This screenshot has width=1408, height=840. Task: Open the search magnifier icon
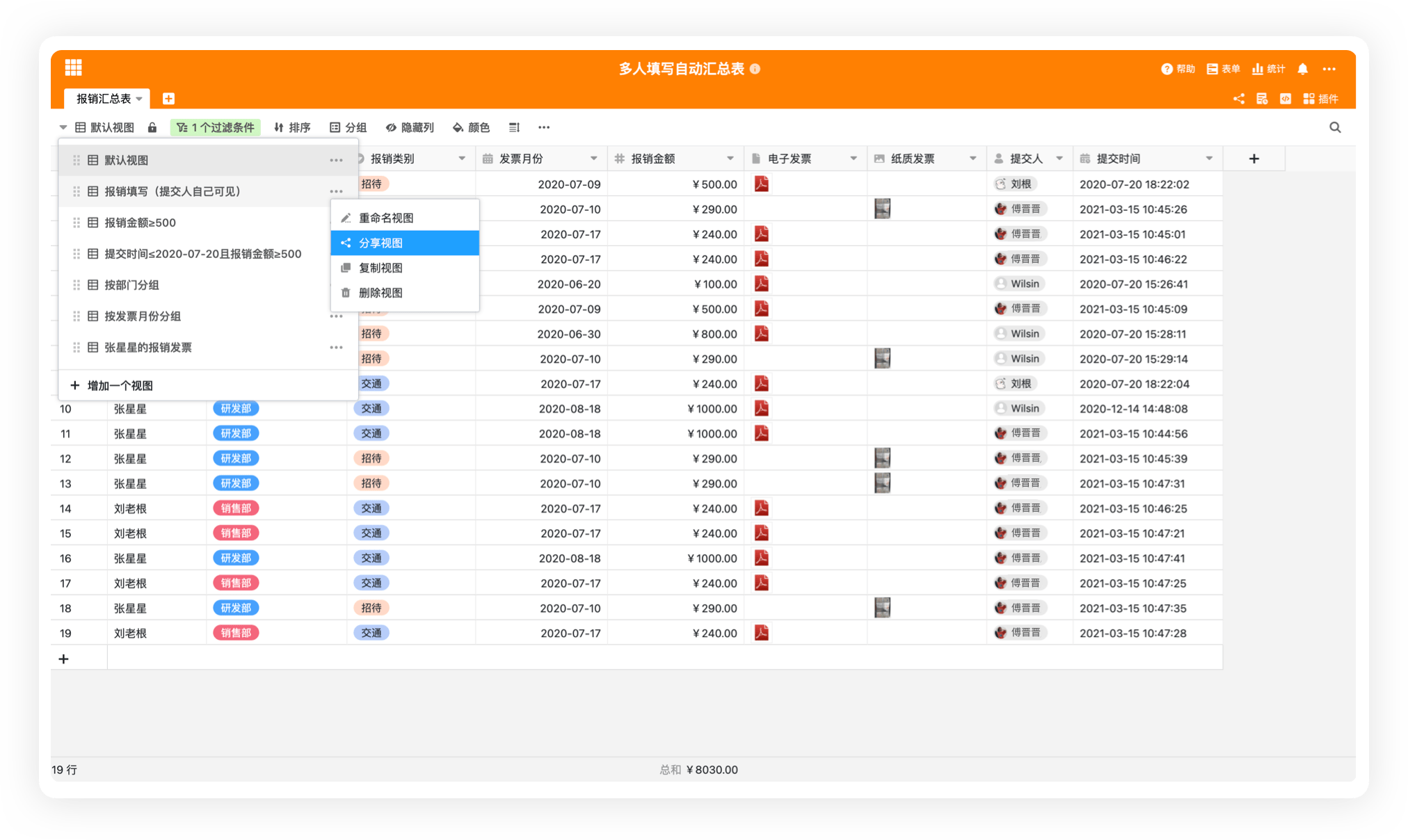(1334, 127)
